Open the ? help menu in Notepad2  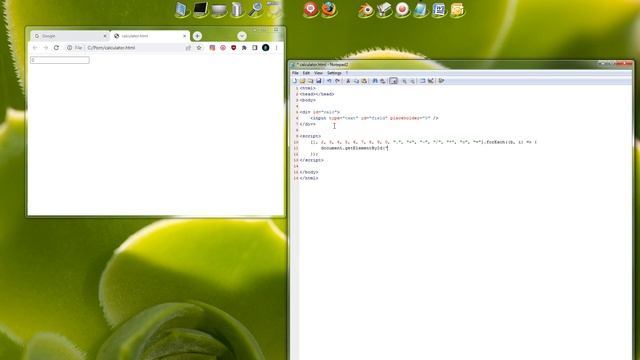click(347, 73)
